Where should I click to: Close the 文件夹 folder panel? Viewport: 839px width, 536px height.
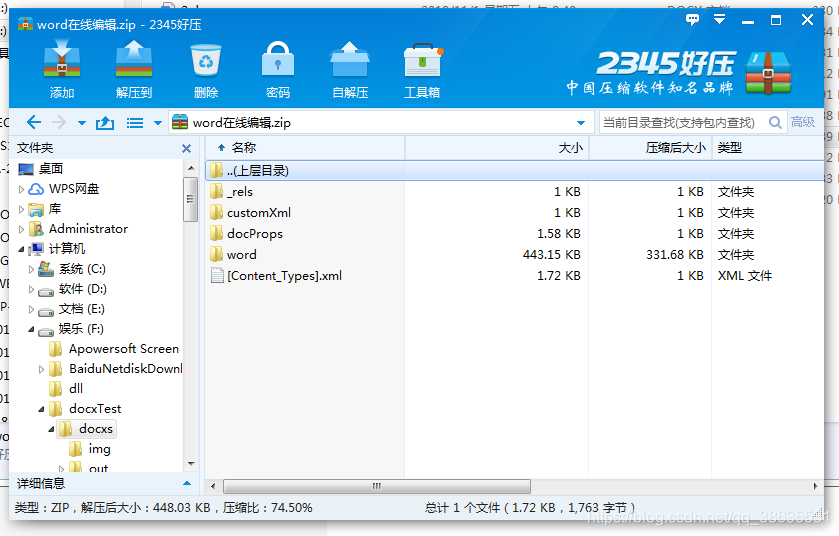[186, 148]
